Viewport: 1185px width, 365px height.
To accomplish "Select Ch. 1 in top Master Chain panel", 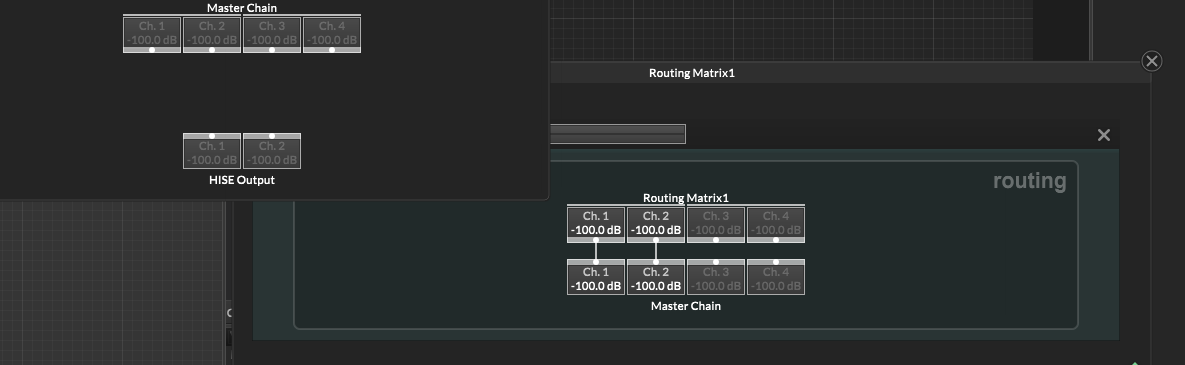I will point(152,35).
